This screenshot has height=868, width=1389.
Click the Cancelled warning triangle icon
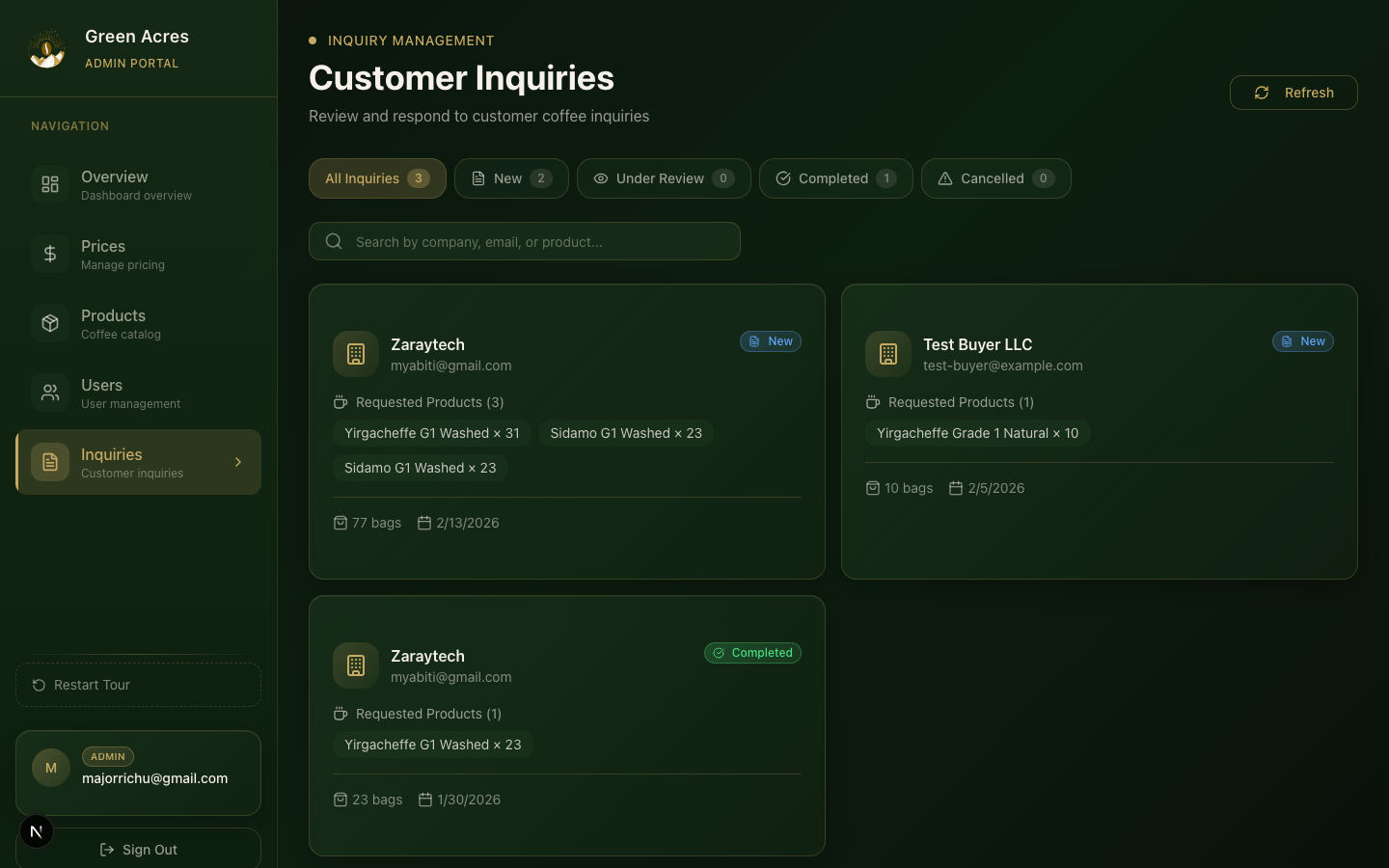coord(945,178)
